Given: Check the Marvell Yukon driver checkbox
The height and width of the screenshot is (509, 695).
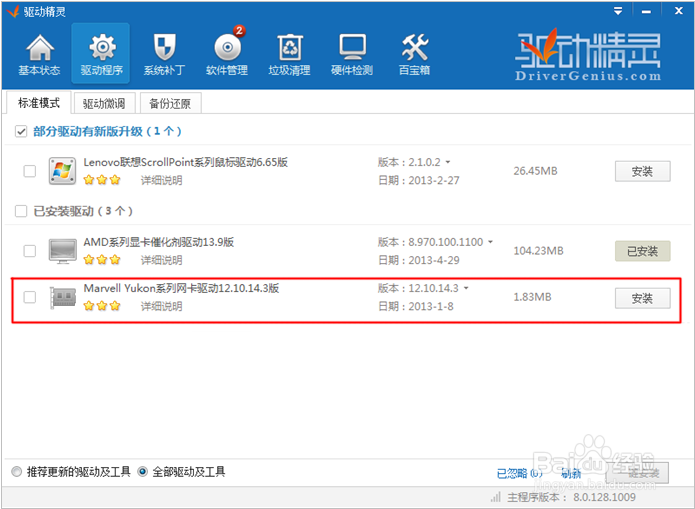Looking at the screenshot, I should (30, 297).
